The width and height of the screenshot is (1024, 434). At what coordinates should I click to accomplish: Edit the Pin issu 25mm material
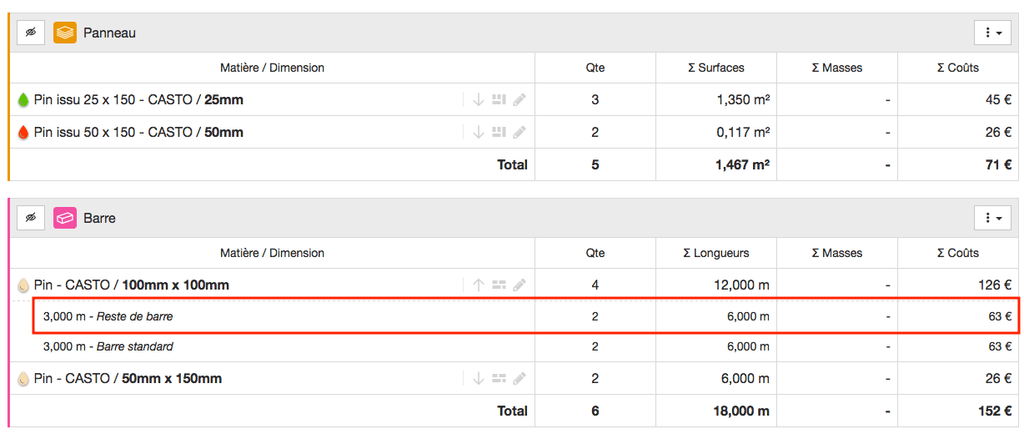pyautogui.click(x=519, y=100)
